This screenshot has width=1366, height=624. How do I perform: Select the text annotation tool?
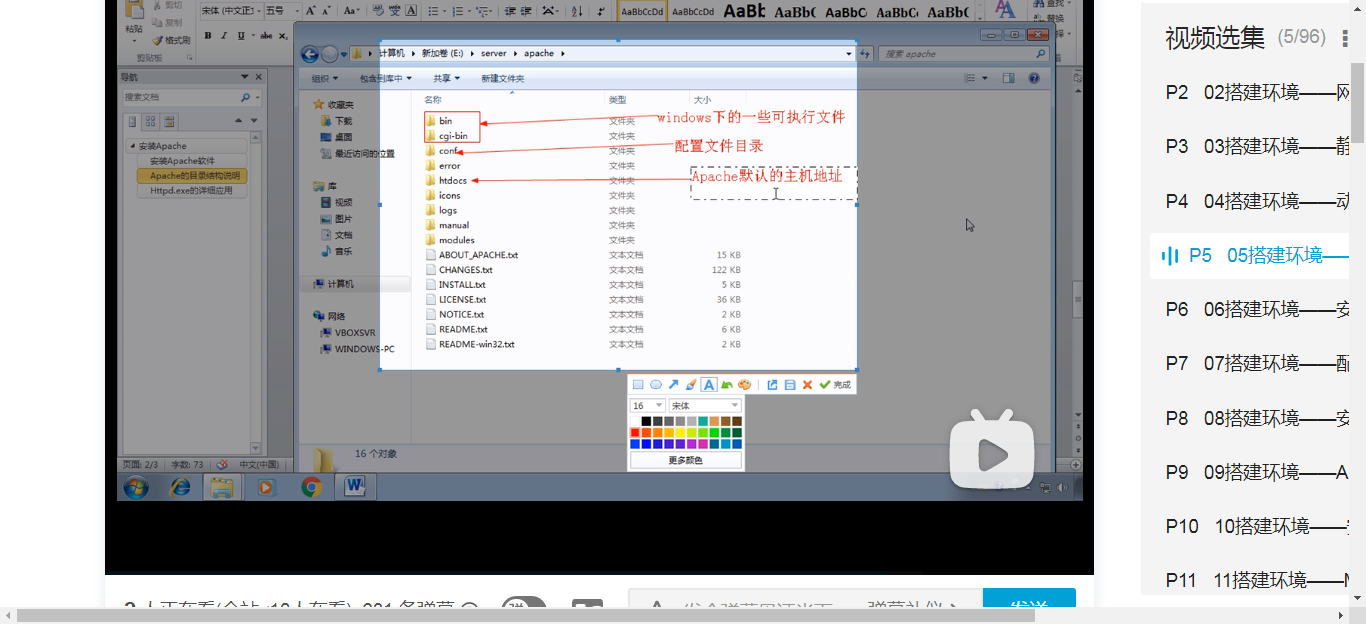pyautogui.click(x=708, y=385)
